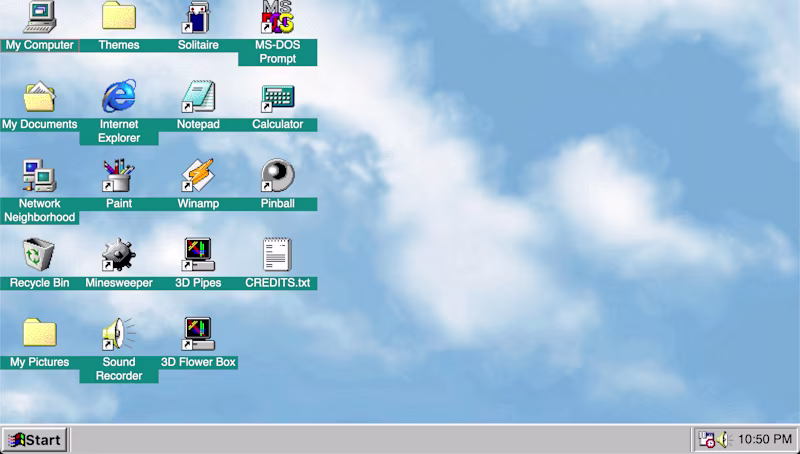Select the Network Neighborhood icon
The width and height of the screenshot is (800, 454).
click(39, 175)
